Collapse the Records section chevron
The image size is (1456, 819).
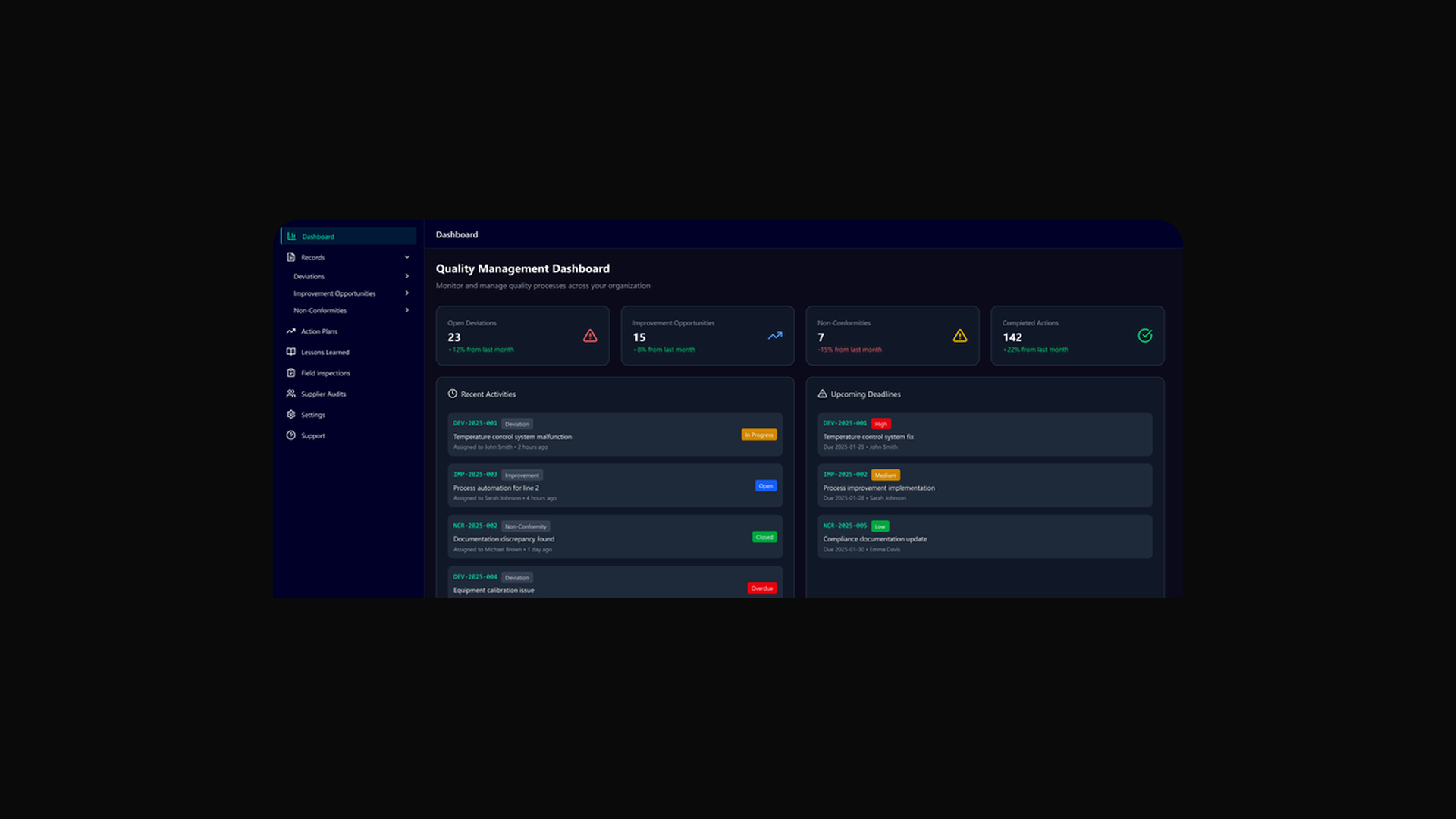[407, 257]
